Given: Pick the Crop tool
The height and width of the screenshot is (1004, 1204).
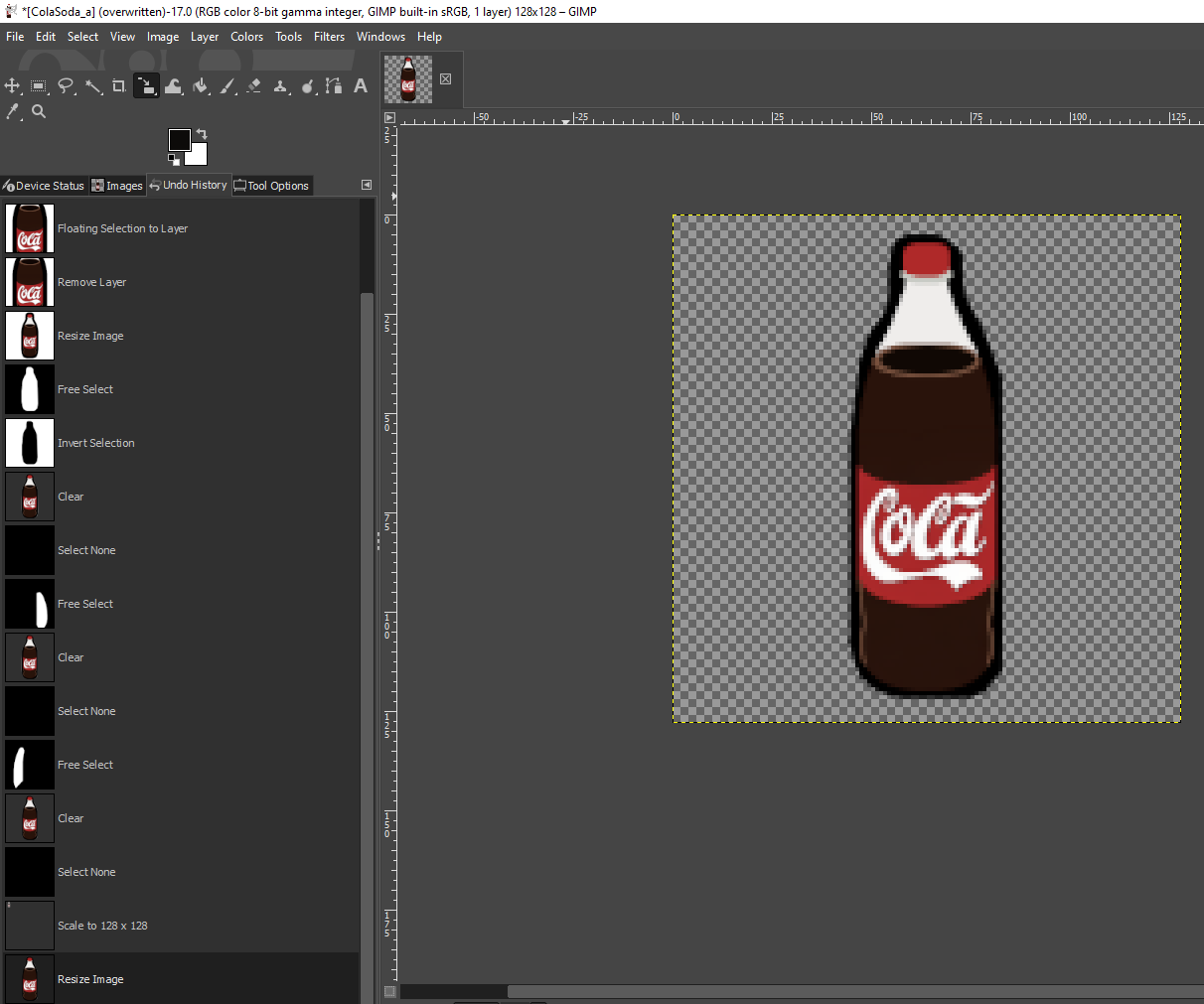Looking at the screenshot, I should point(119,86).
